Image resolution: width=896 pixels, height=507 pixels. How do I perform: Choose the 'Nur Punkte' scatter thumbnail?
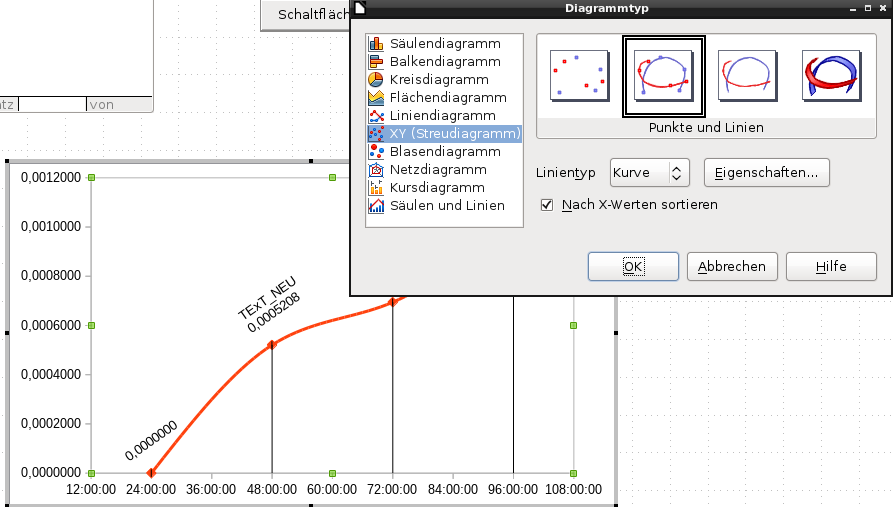(580, 76)
